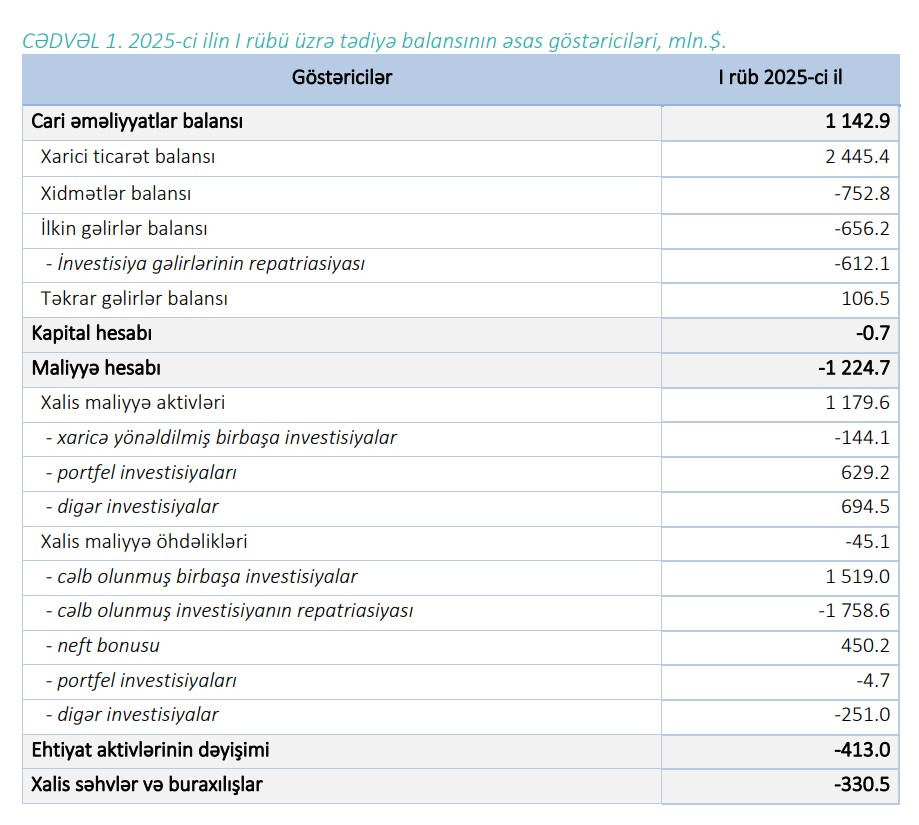The image size is (919, 825).
Task: Select 'xaricə yönəldilmiş birbaşa investisiyalar' row label
Action: coord(221,437)
